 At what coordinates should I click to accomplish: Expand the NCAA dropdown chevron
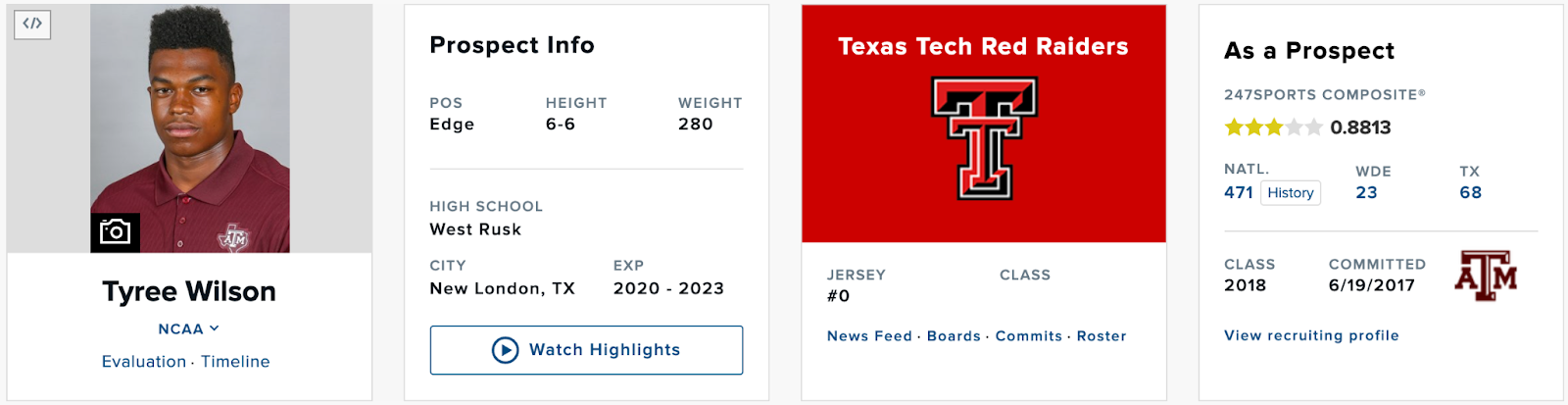point(215,329)
